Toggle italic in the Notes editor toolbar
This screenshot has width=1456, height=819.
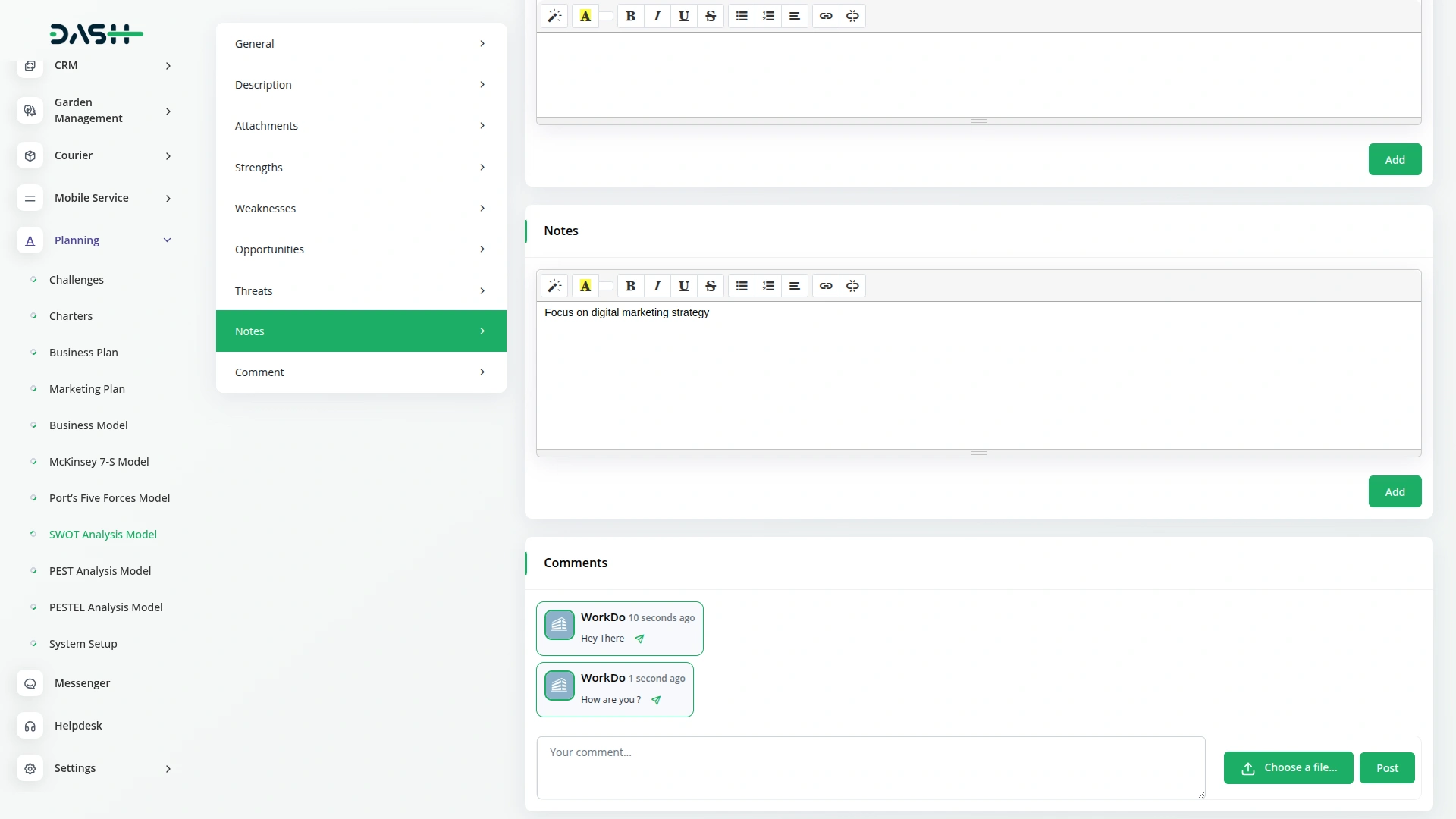657,286
